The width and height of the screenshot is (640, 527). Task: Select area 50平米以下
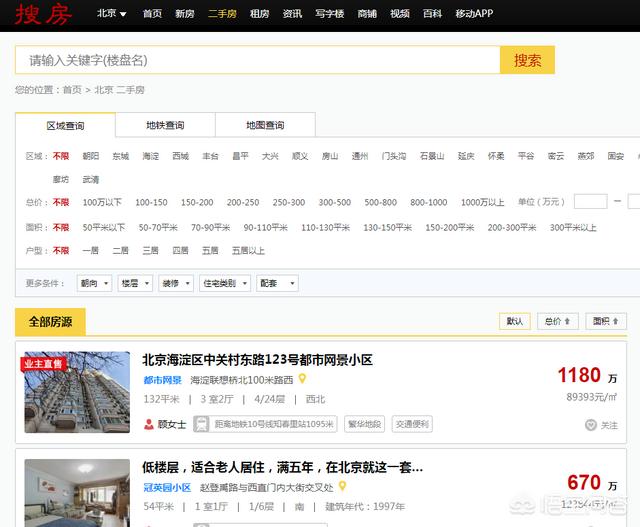coord(104,227)
